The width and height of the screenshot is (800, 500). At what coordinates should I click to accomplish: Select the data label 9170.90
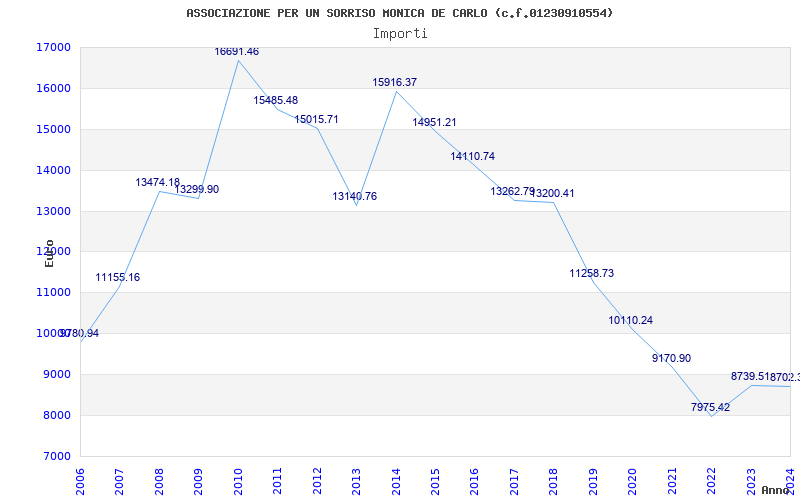click(x=671, y=358)
